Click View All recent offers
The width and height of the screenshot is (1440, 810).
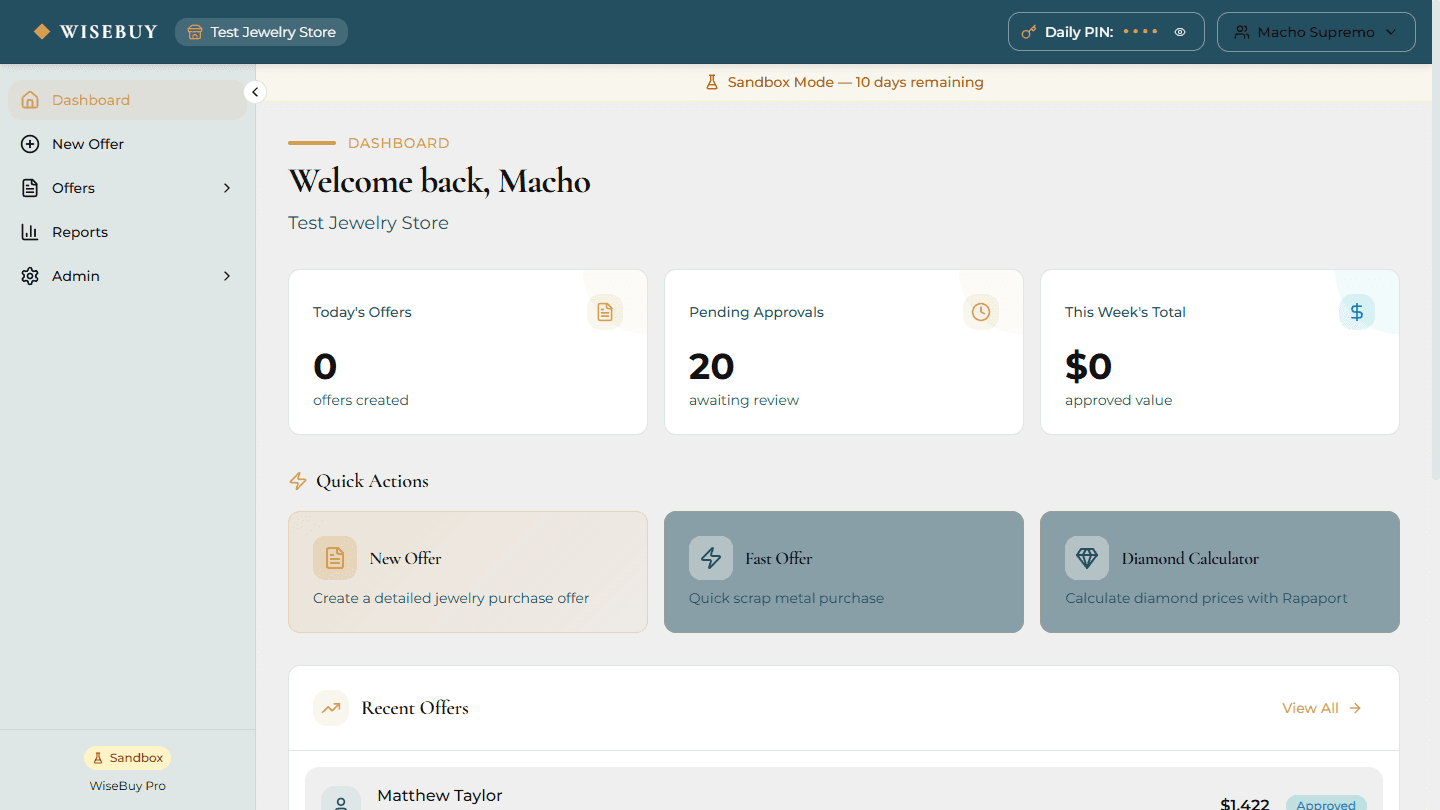point(1321,707)
